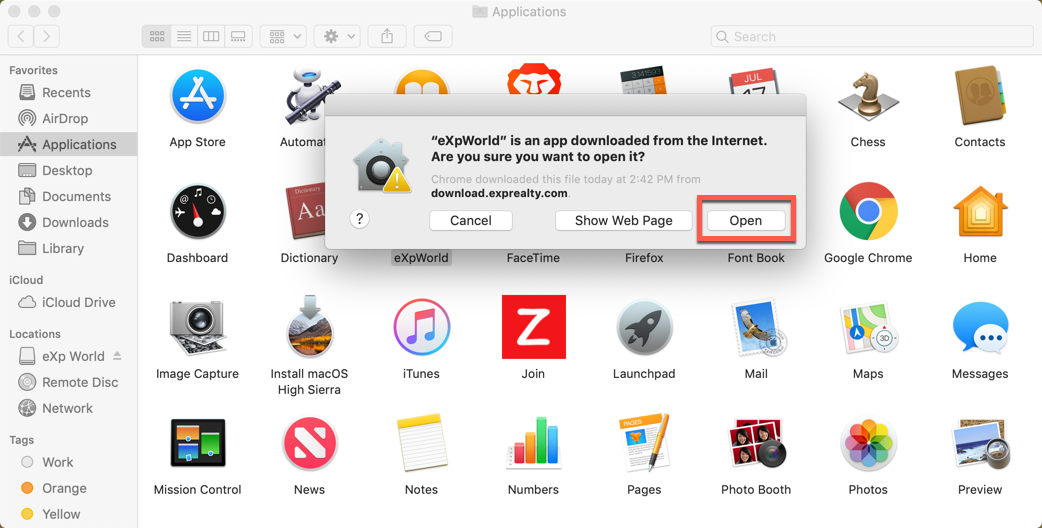Open the App Store application icon

click(x=197, y=97)
